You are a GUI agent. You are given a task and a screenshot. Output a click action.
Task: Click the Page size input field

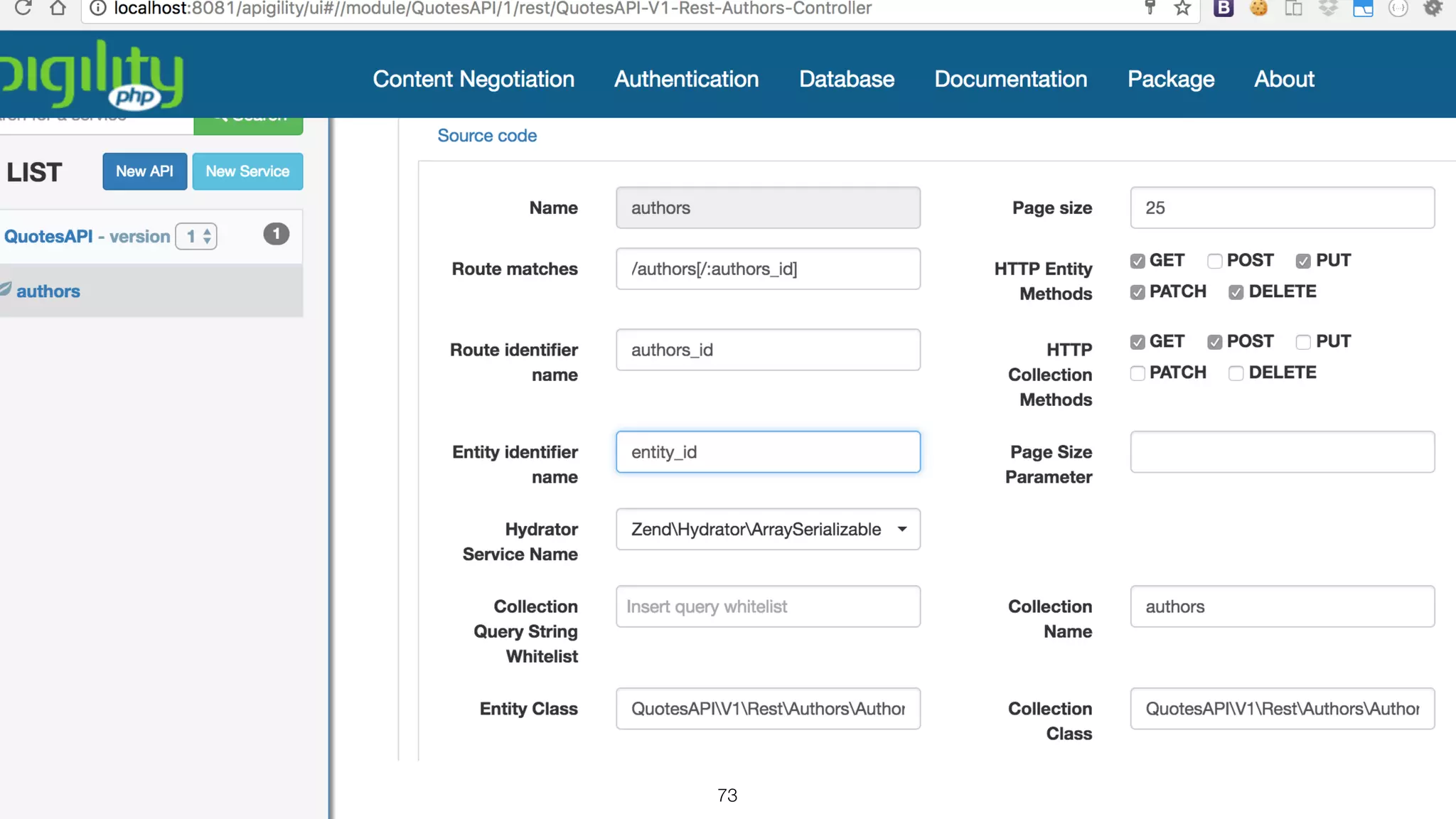tap(1282, 208)
